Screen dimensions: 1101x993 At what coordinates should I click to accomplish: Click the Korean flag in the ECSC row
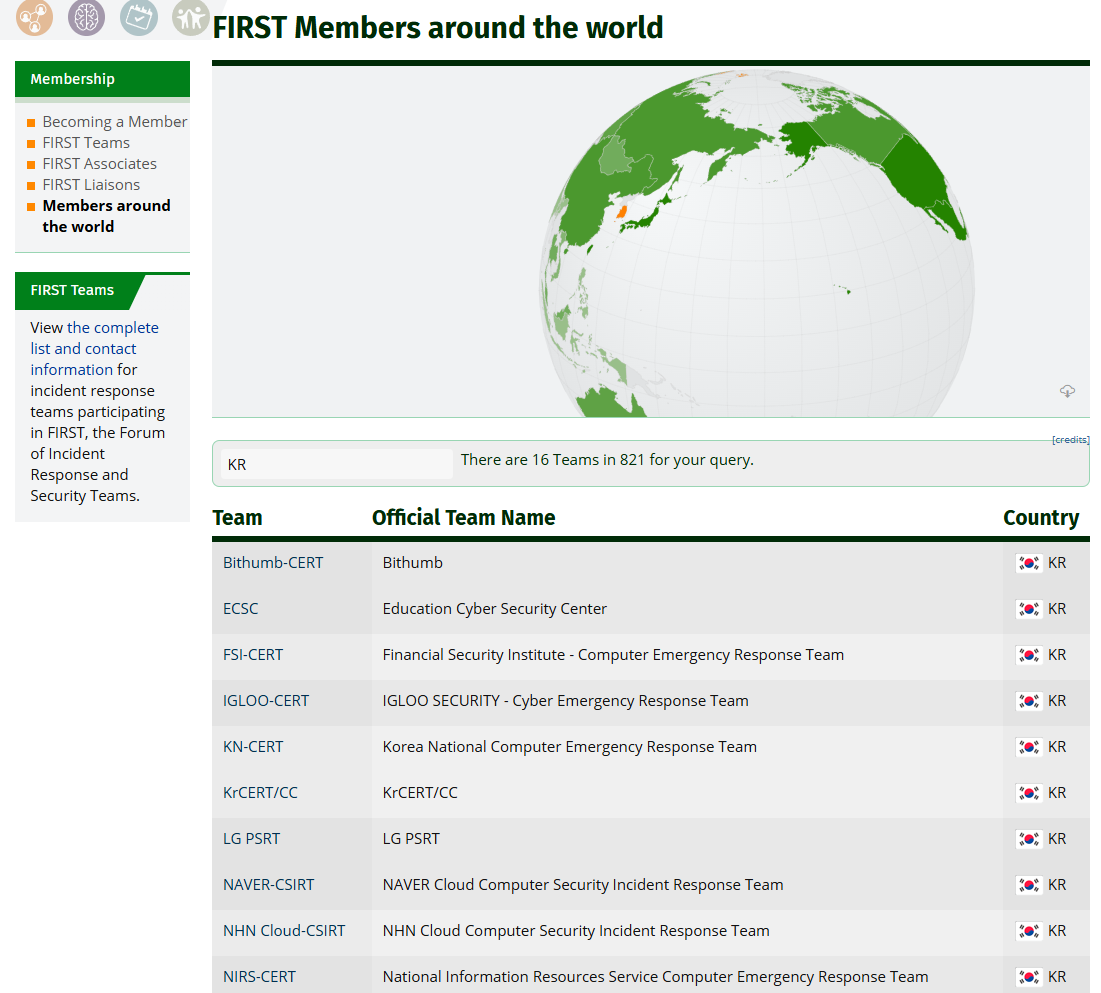pyautogui.click(x=1029, y=609)
